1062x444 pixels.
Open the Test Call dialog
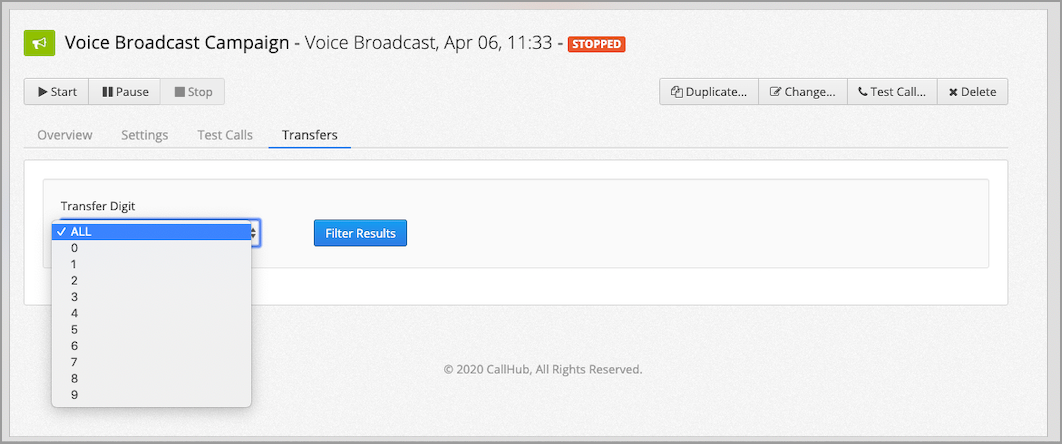tap(893, 92)
